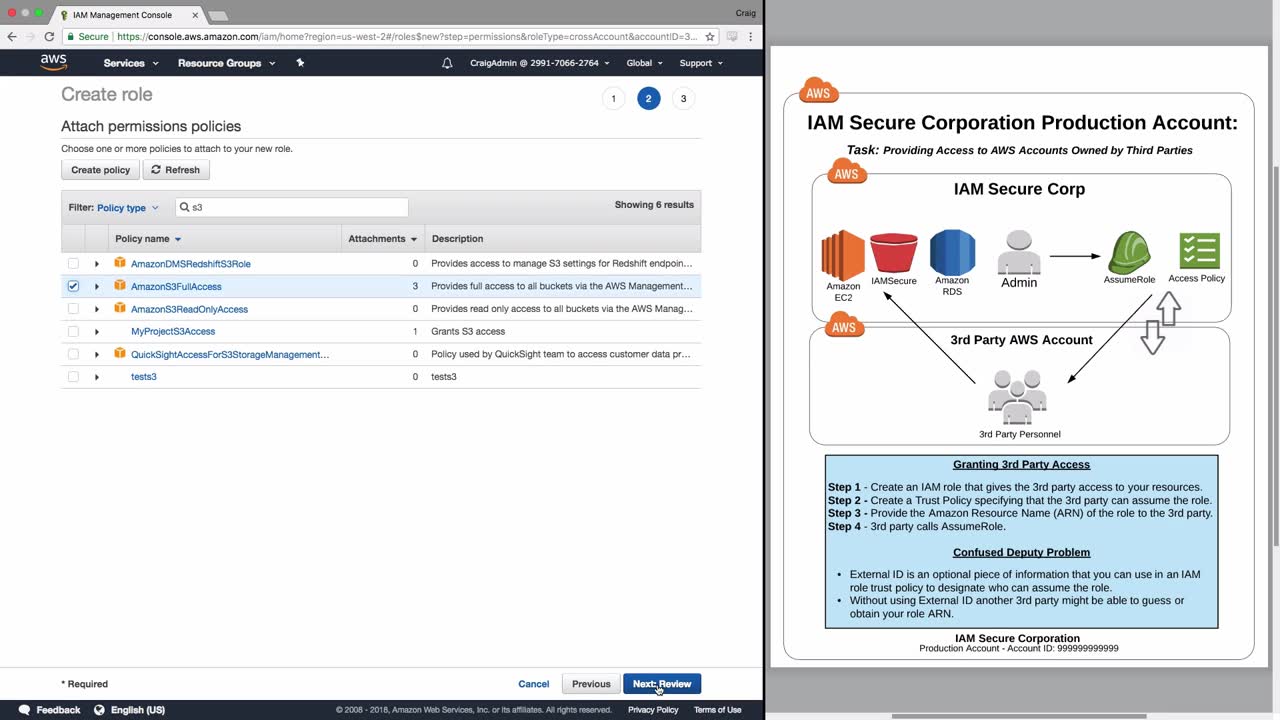
Task: Click the Next: Review button
Action: click(x=661, y=684)
